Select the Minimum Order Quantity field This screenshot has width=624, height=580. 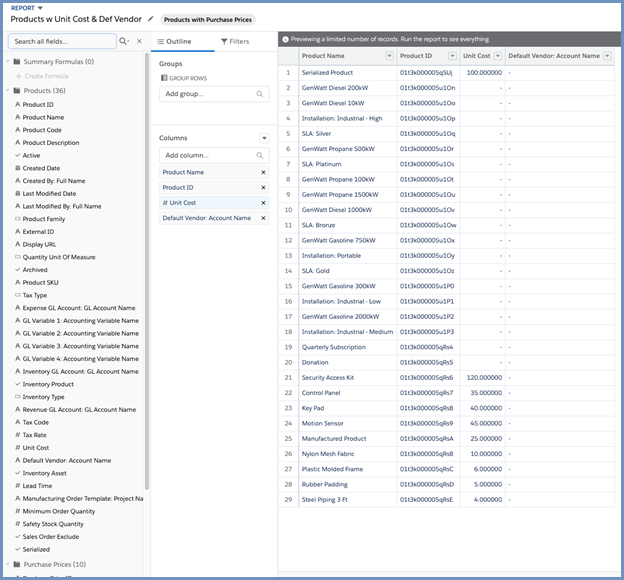pyautogui.click(x=59, y=511)
